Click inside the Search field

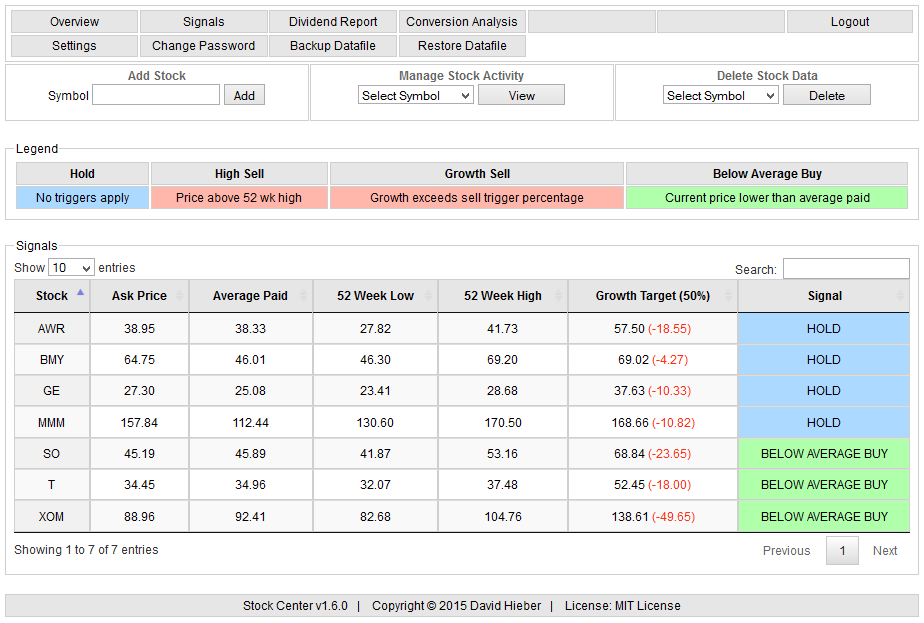coord(846,269)
